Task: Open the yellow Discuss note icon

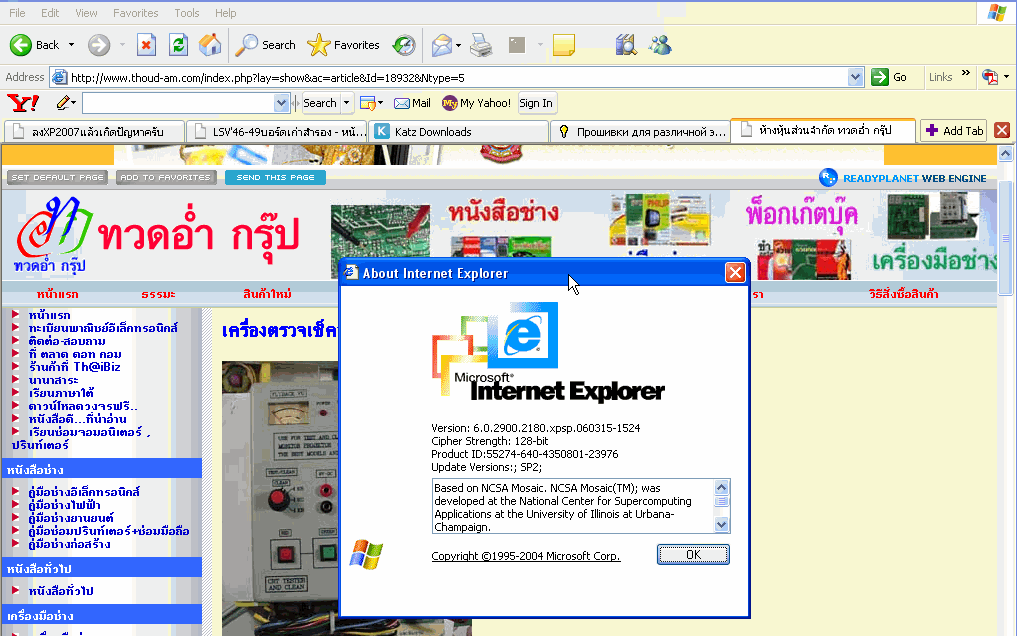Action: 564,45
